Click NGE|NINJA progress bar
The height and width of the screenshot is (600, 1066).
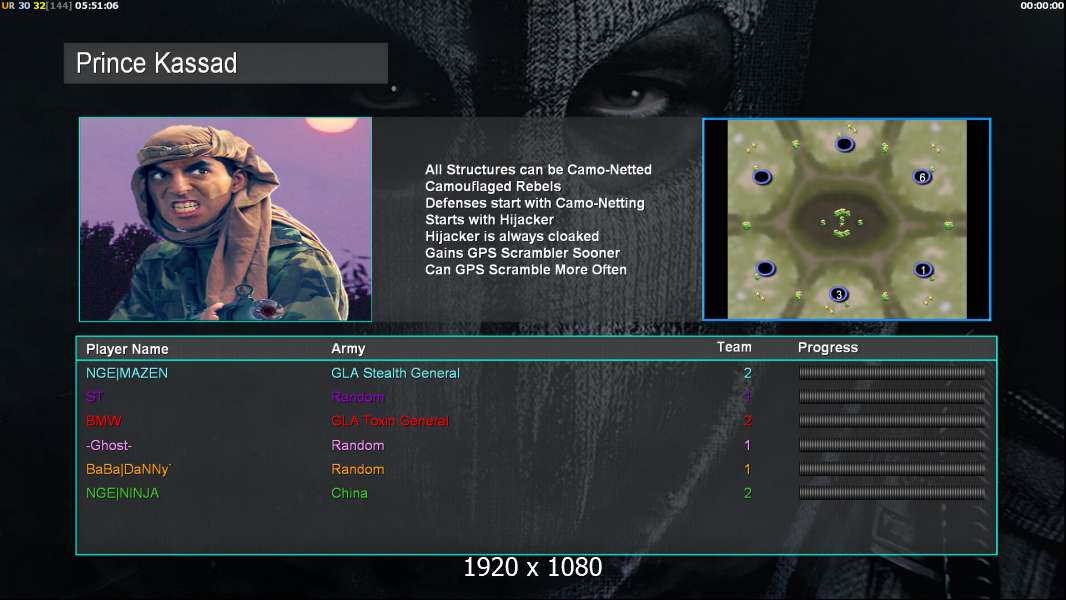pyautogui.click(x=892, y=493)
